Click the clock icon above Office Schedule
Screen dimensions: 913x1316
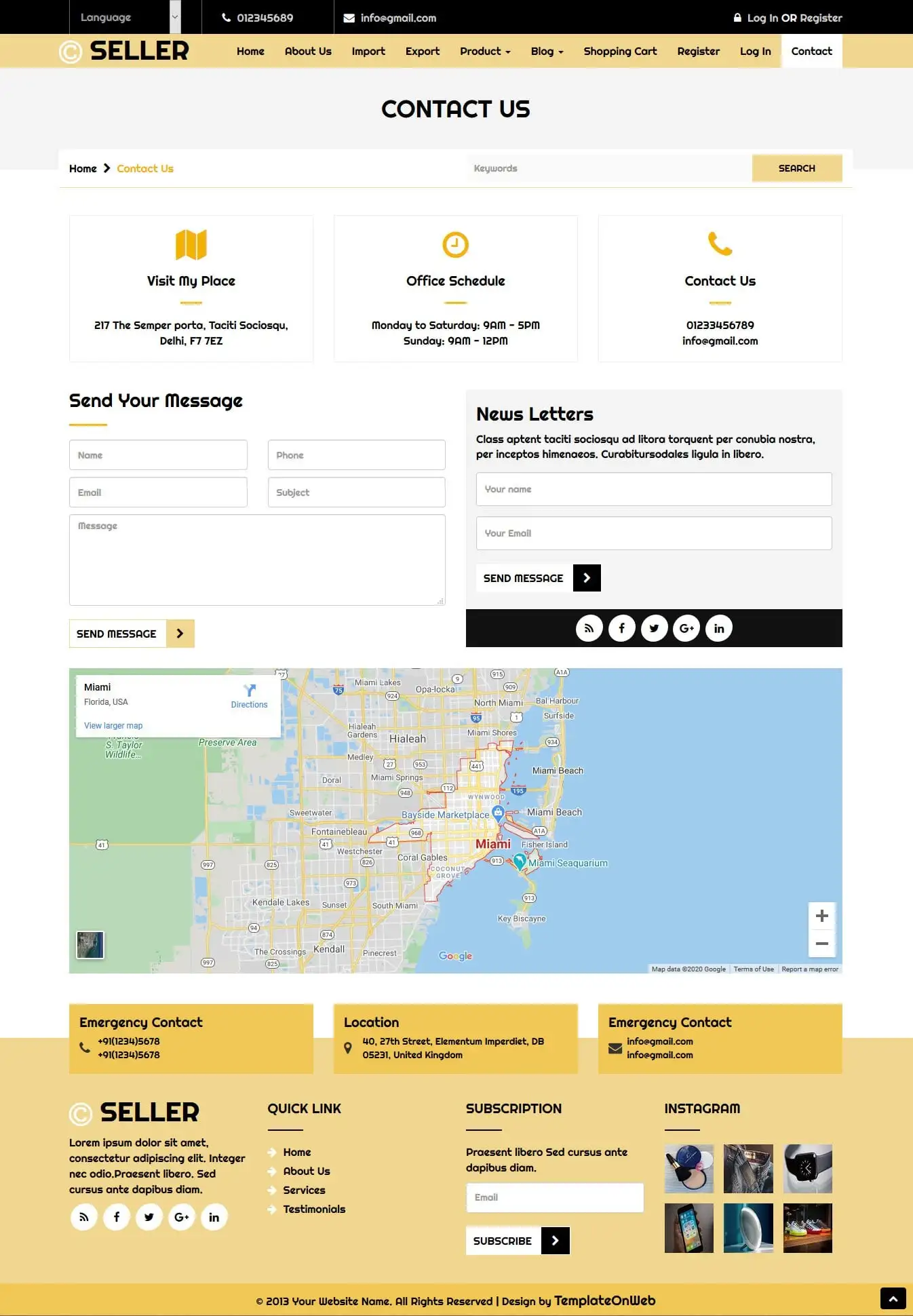click(456, 244)
